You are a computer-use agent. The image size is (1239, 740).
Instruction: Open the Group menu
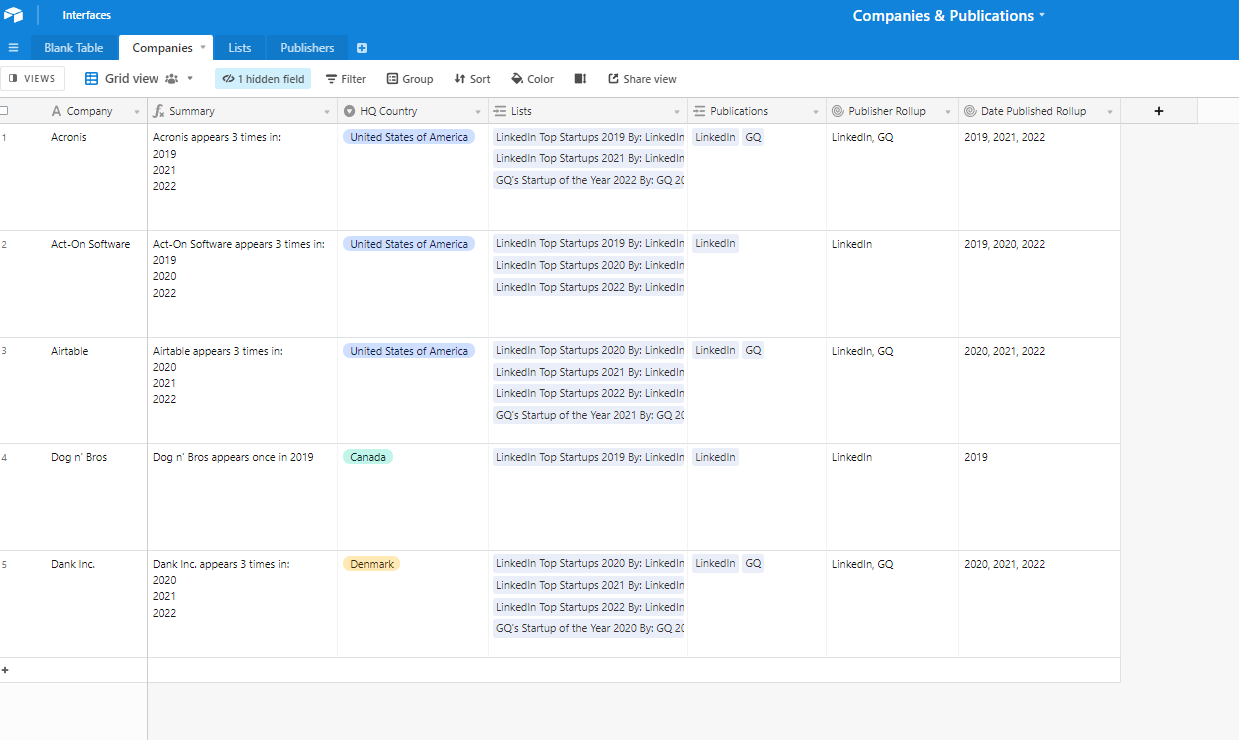(410, 79)
